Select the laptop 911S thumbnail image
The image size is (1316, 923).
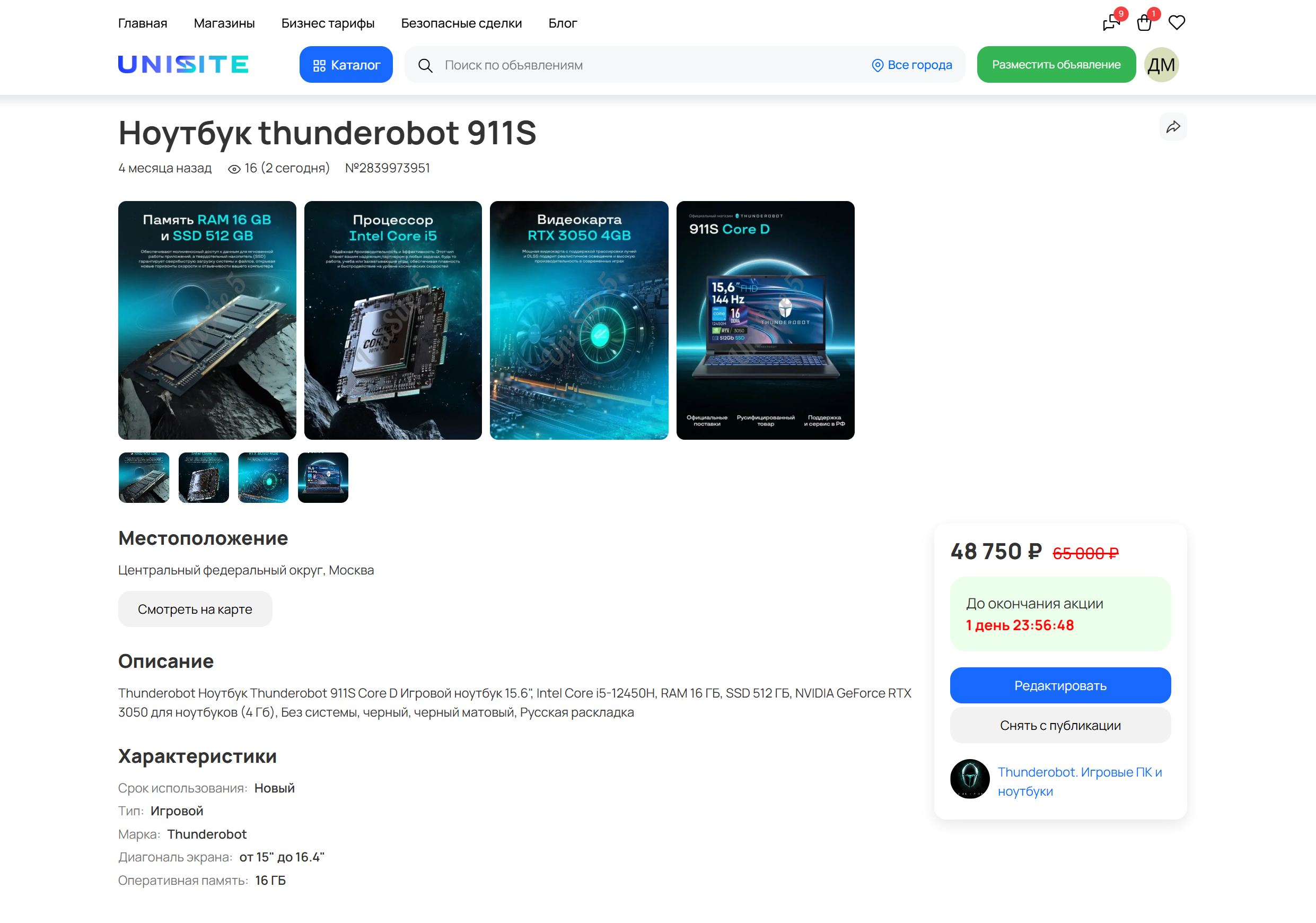coord(323,477)
